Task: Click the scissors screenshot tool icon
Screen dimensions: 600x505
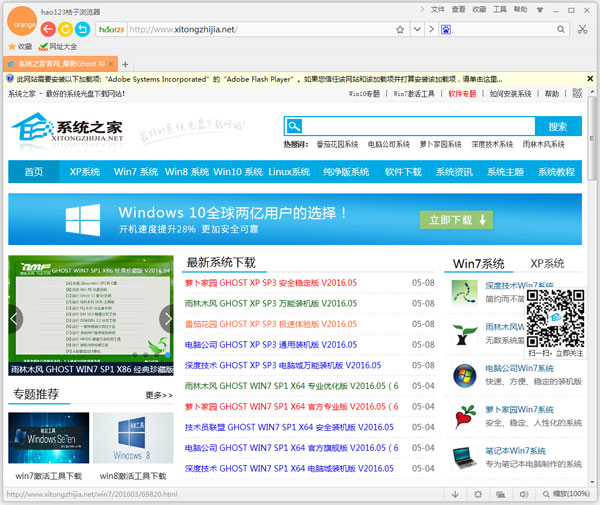Action: coord(582,29)
